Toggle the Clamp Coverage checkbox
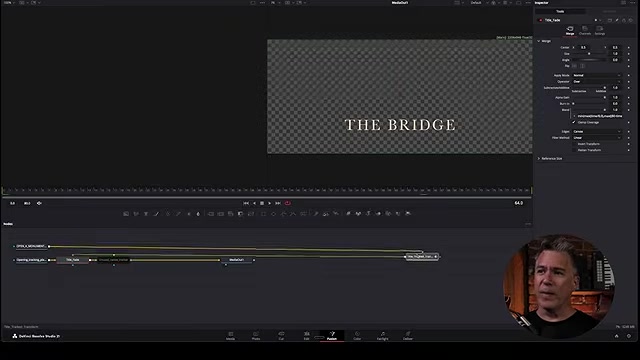The width and height of the screenshot is (640, 360). pos(574,122)
